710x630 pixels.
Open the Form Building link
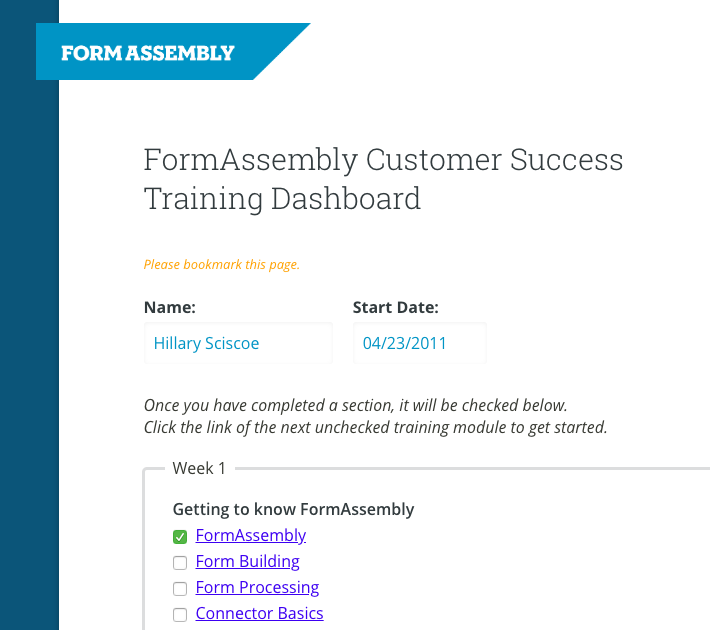pyautogui.click(x=248, y=562)
